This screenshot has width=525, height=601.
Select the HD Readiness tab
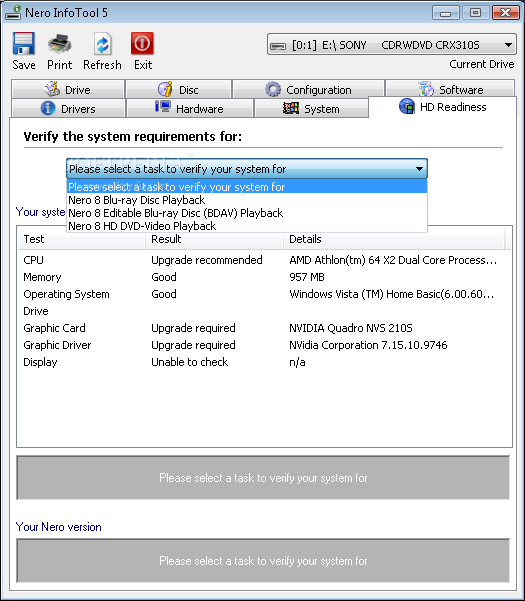443,107
